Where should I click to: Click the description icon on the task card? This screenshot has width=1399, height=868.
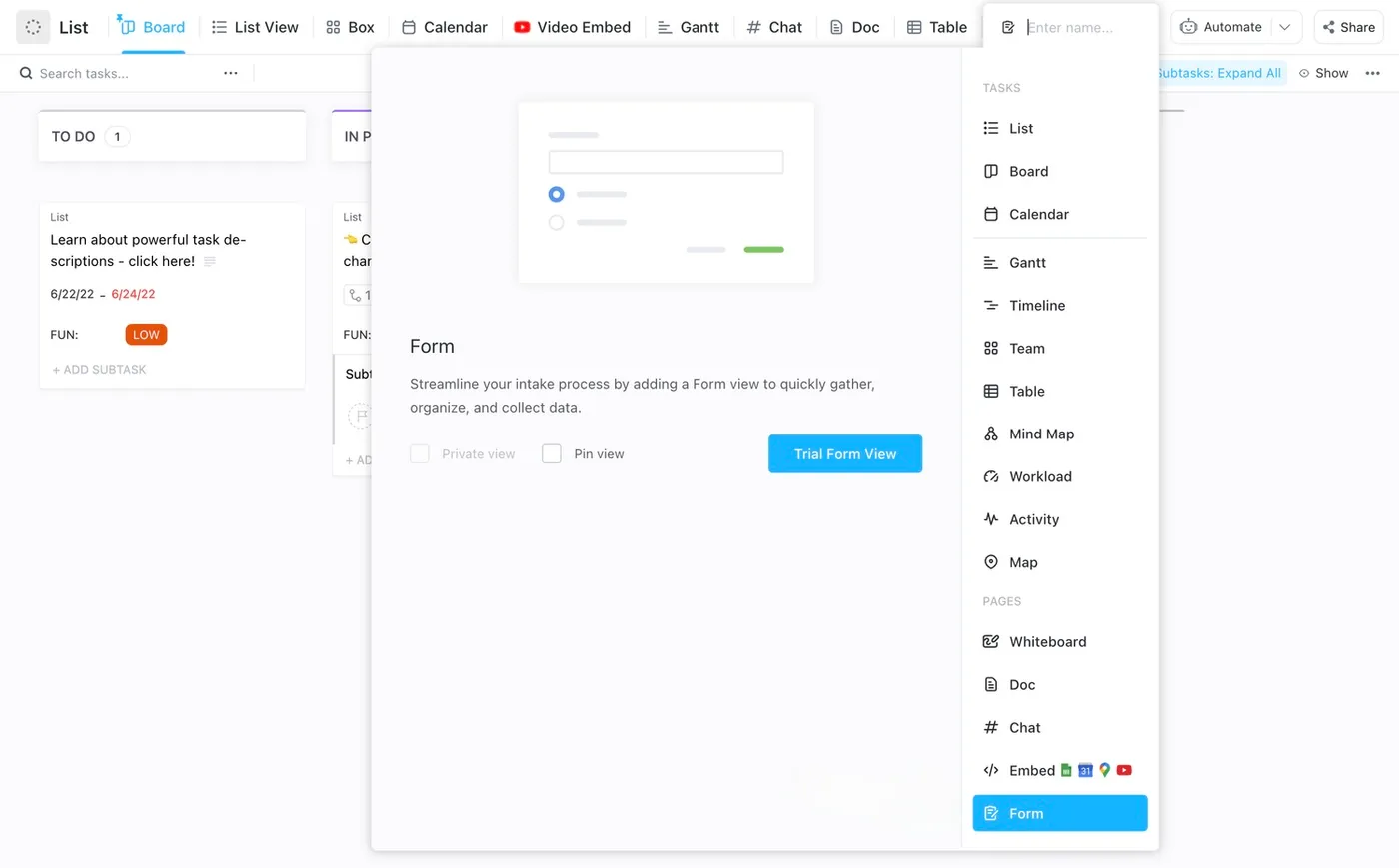(210, 261)
